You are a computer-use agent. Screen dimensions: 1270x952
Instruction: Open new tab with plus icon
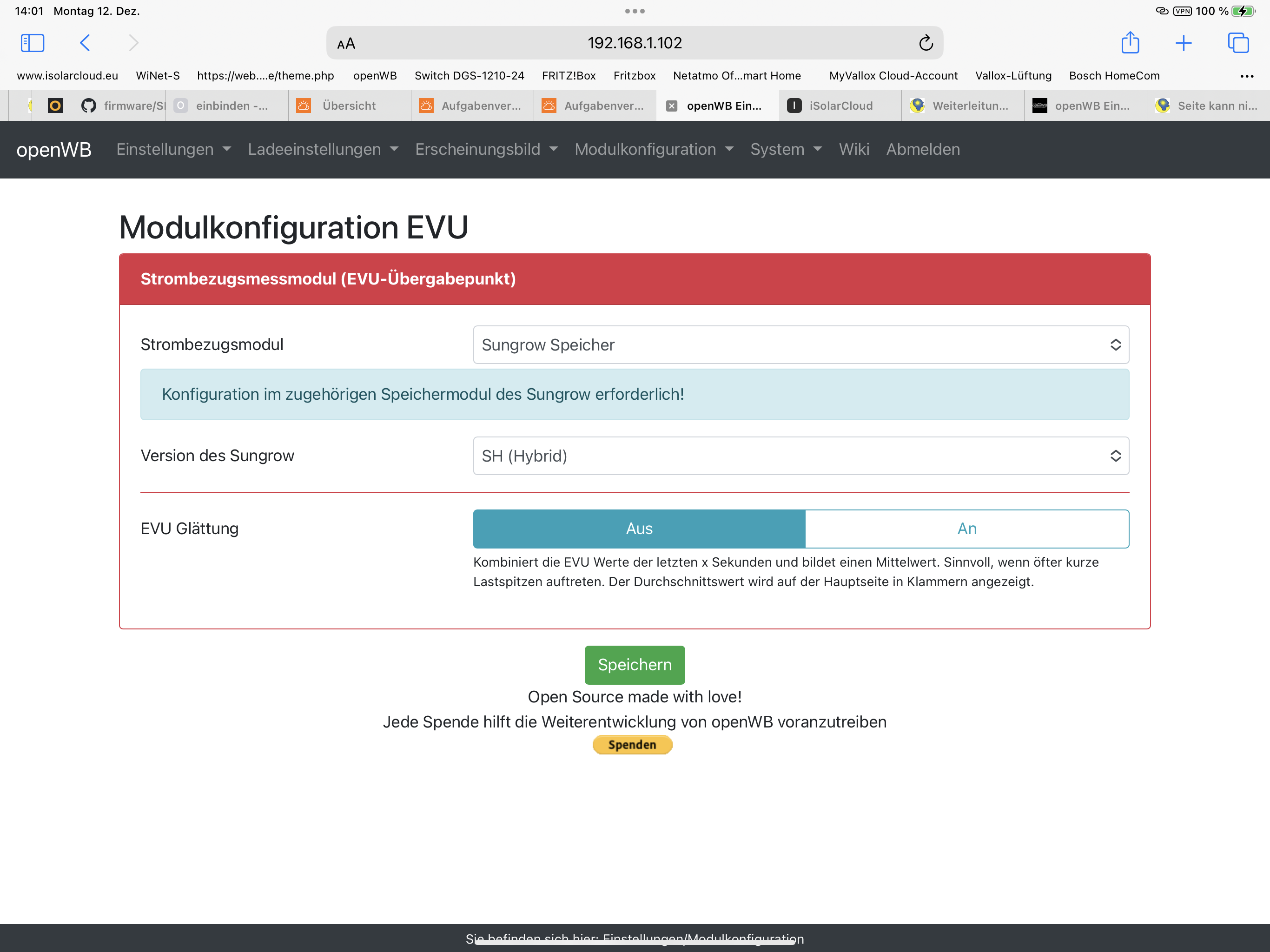tap(1183, 43)
